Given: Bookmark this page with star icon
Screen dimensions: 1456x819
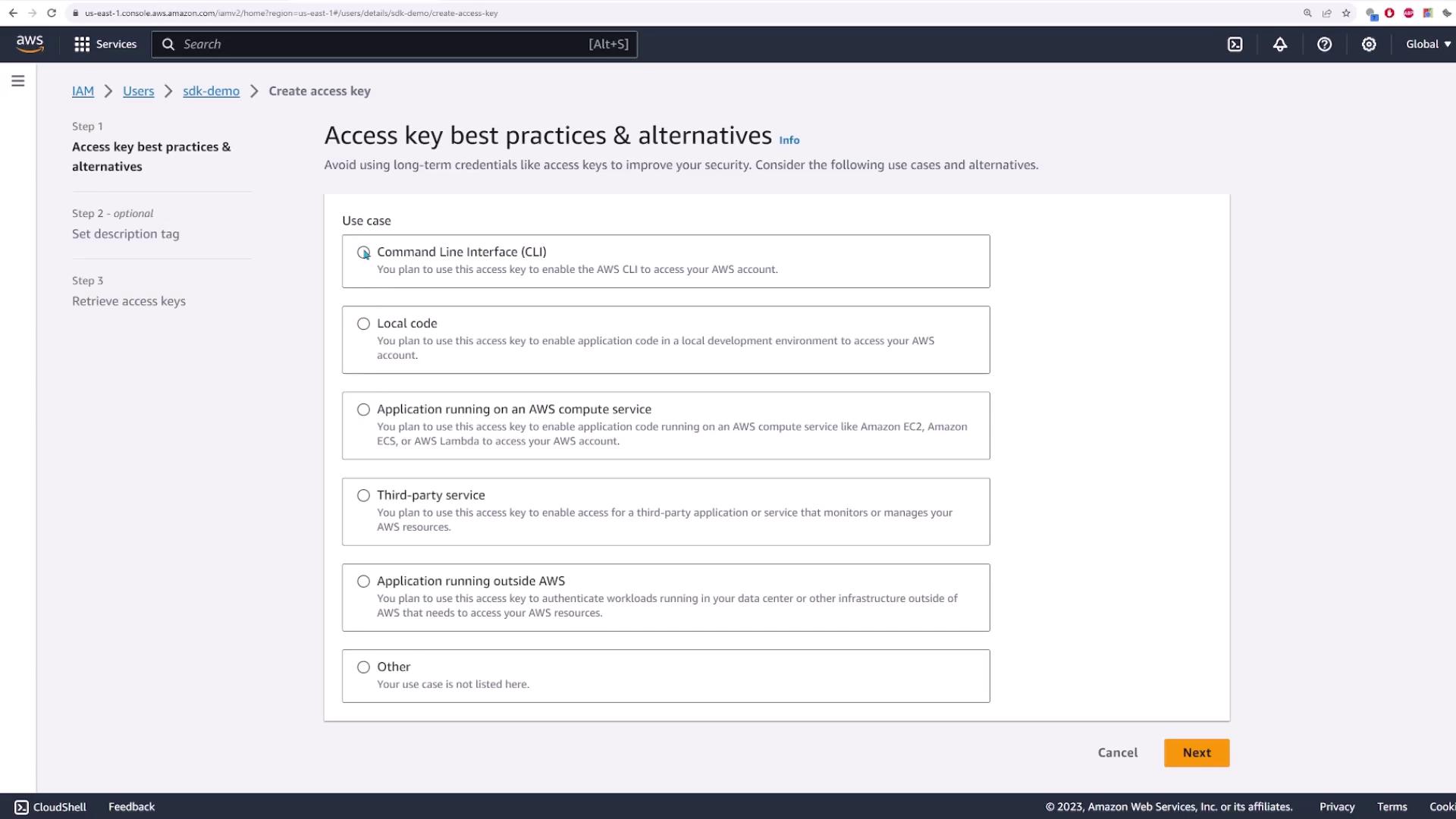Looking at the screenshot, I should click(x=1346, y=13).
